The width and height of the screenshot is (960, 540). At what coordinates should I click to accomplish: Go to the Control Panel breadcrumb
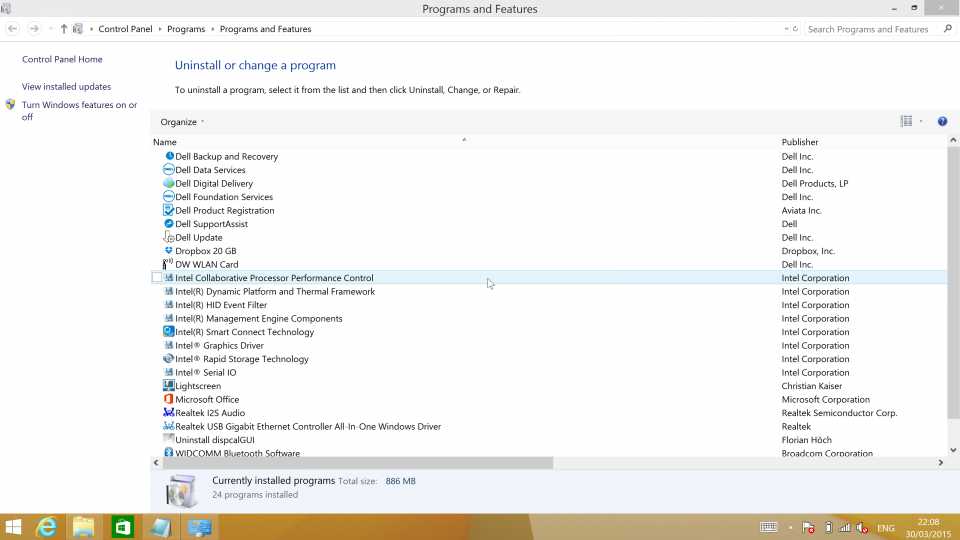coord(125,29)
